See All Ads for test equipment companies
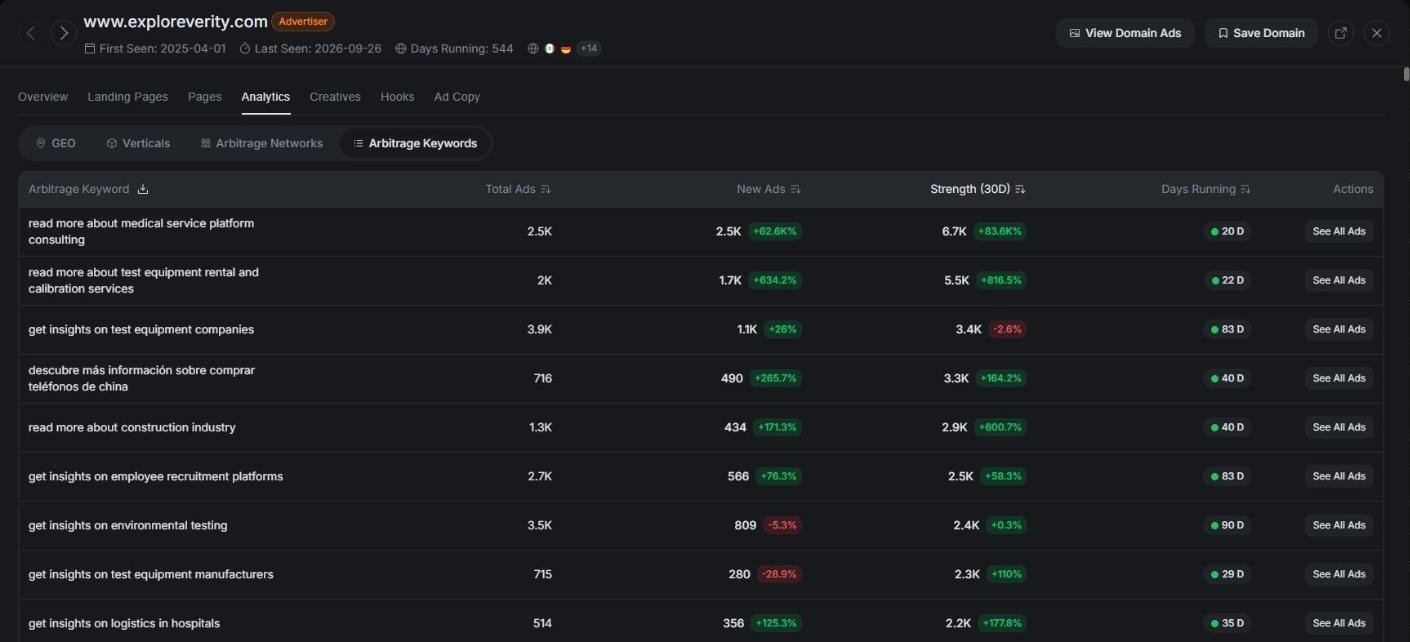This screenshot has height=642, width=1410. 1339,329
